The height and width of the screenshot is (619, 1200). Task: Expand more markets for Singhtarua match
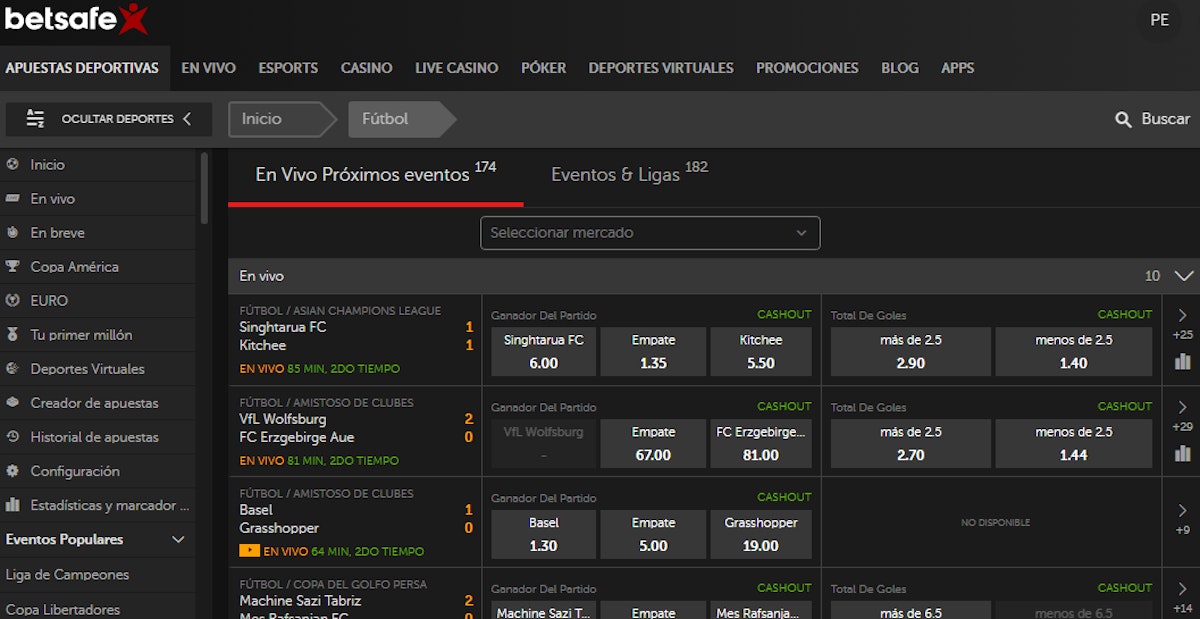coord(1183,317)
